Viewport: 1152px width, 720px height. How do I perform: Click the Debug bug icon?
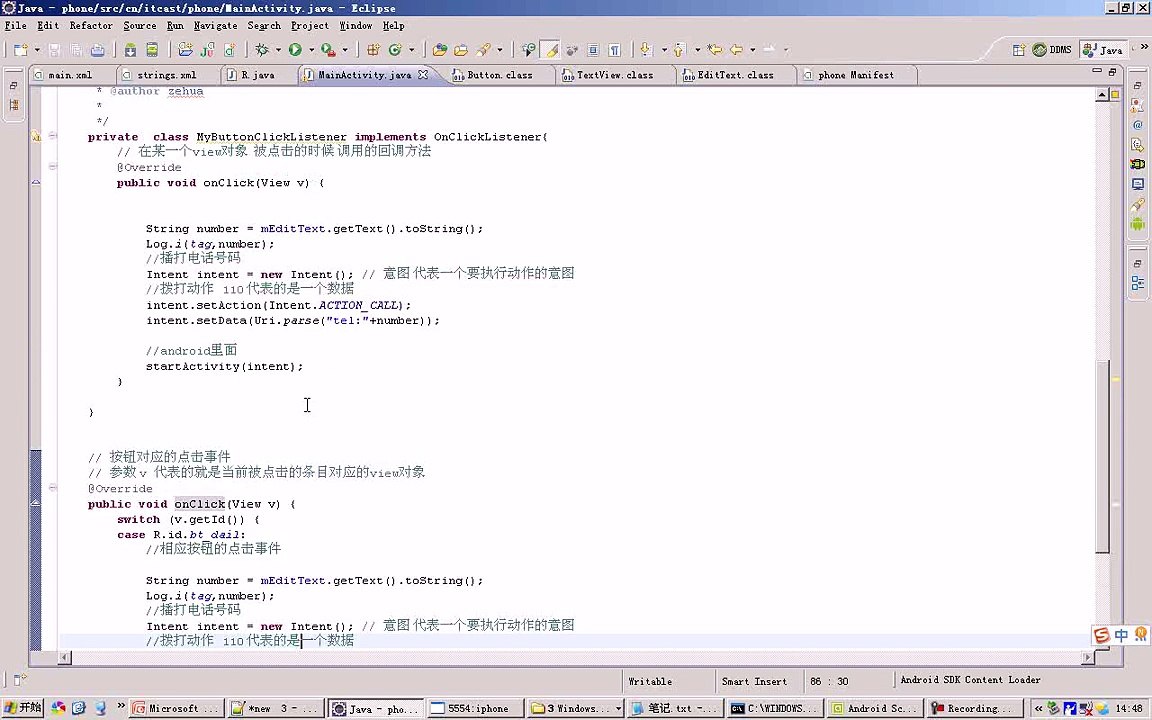(262, 50)
